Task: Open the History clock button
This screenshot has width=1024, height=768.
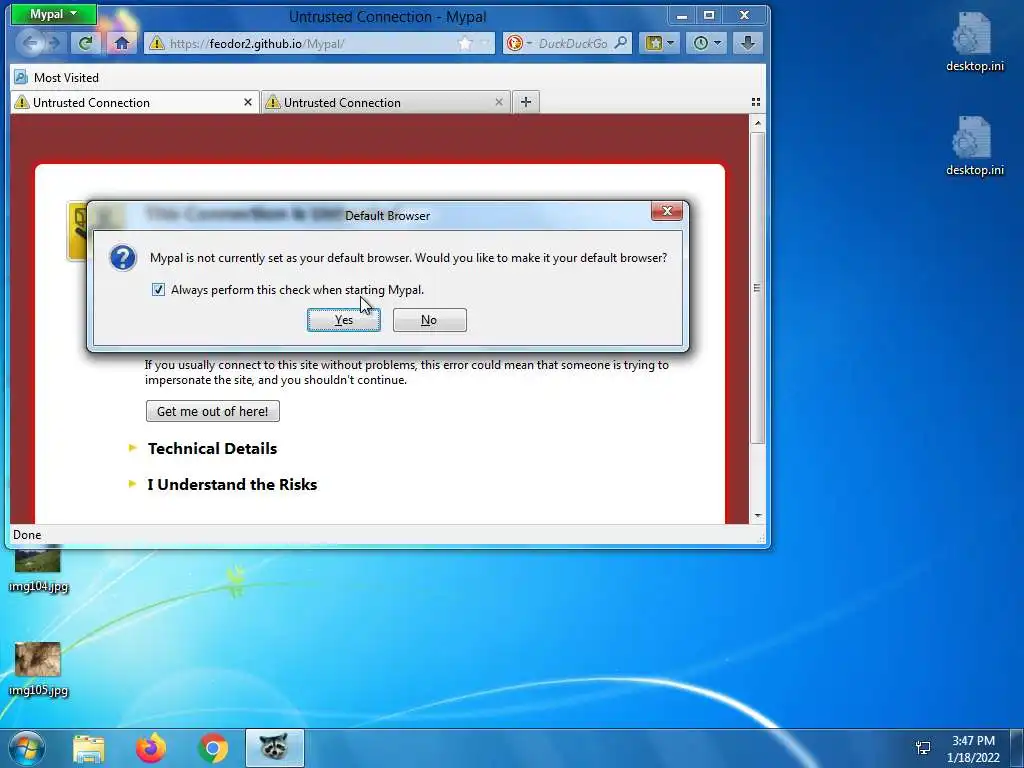Action: (707, 43)
